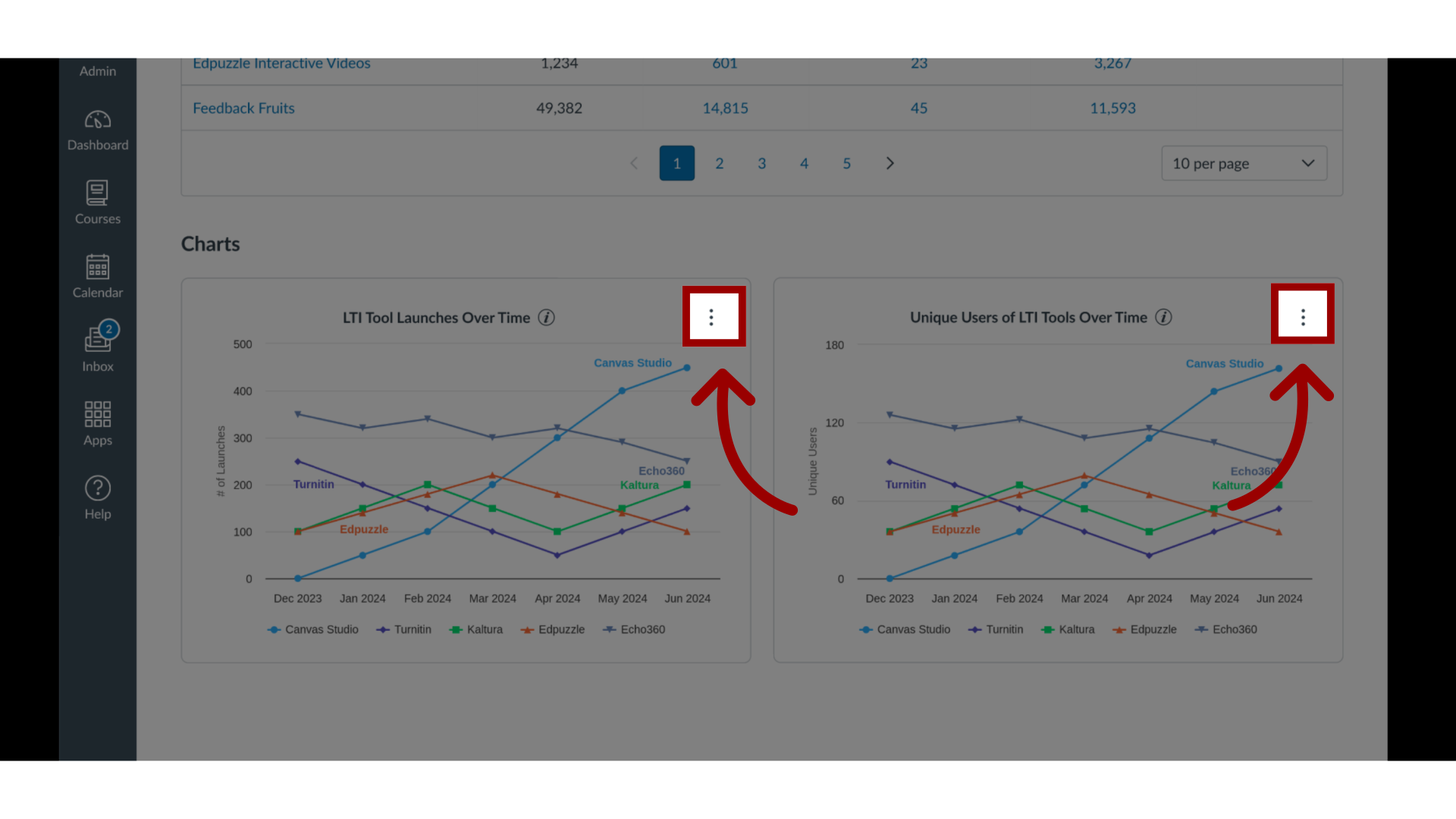Image resolution: width=1456 pixels, height=819 pixels.
Task: Open options menu for Unique Users chart
Action: [x=1303, y=317]
